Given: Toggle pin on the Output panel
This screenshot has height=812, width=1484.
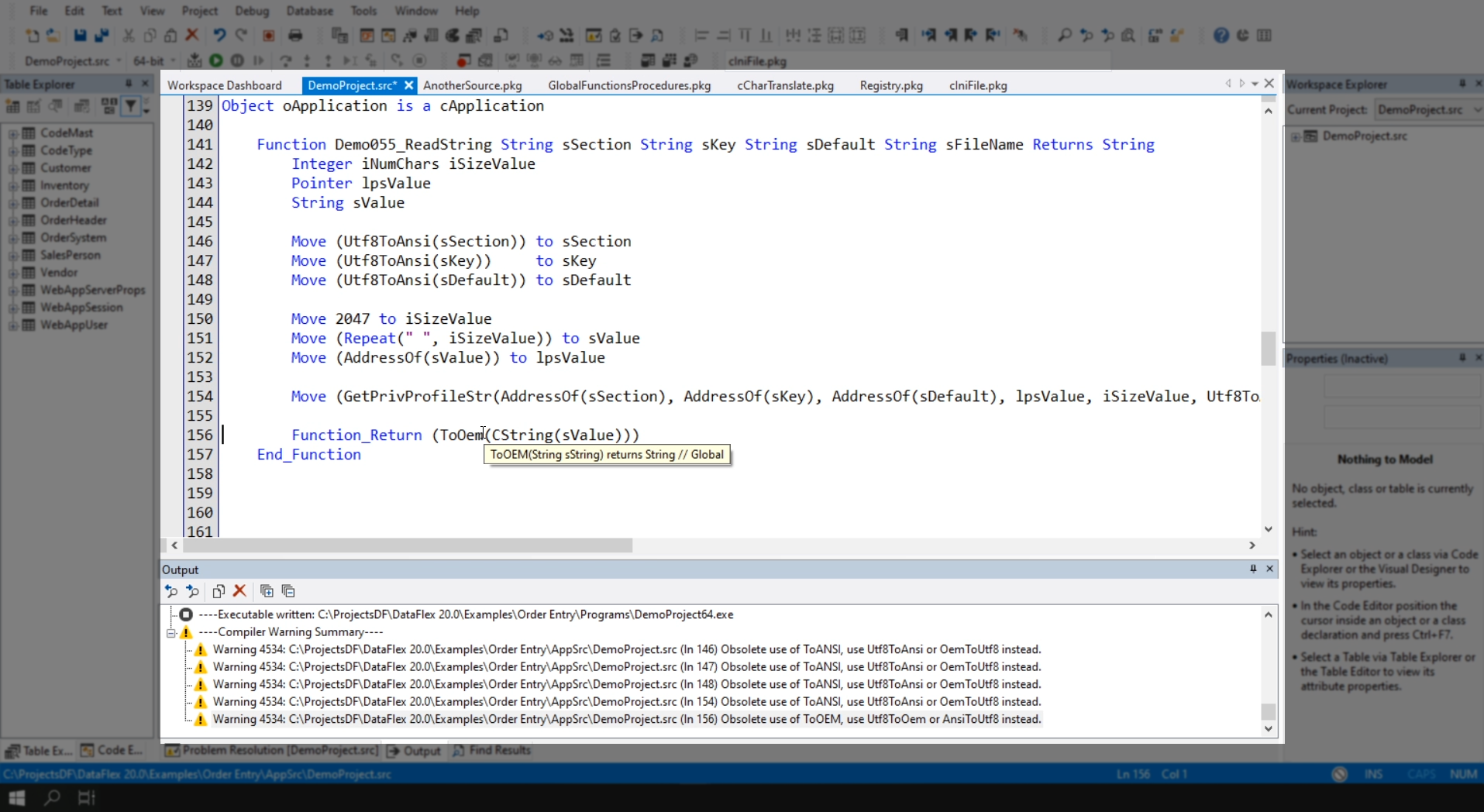Looking at the screenshot, I should click(1252, 569).
